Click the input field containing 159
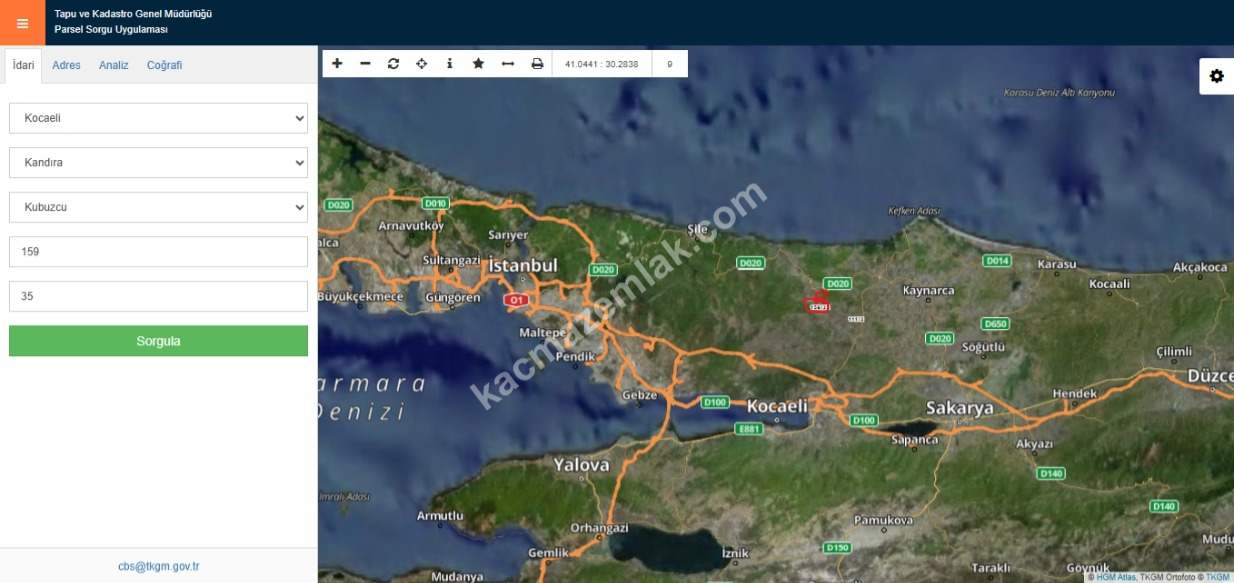This screenshot has width=1234, height=583. point(158,252)
